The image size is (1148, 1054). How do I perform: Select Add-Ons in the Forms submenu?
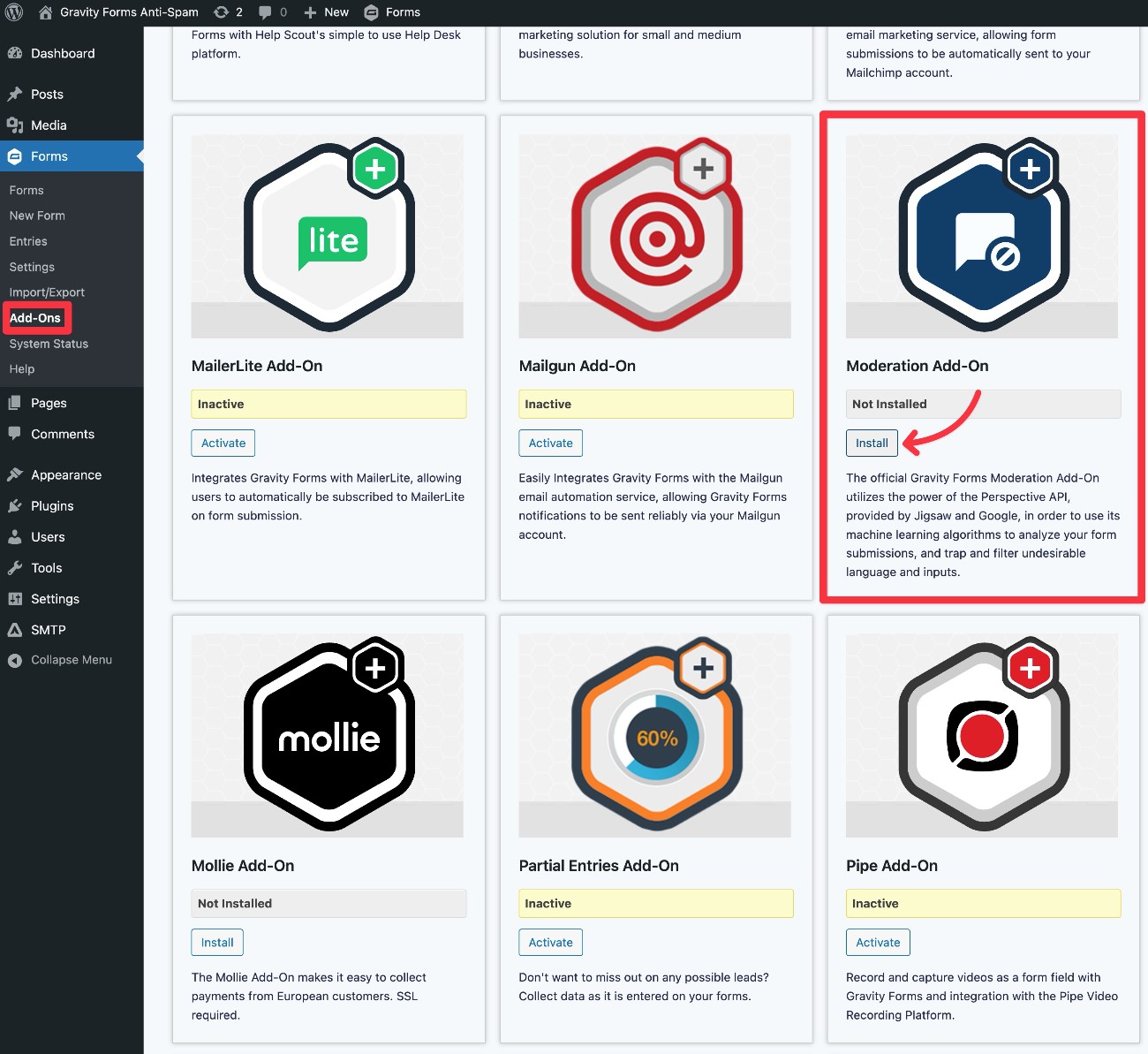[35, 317]
